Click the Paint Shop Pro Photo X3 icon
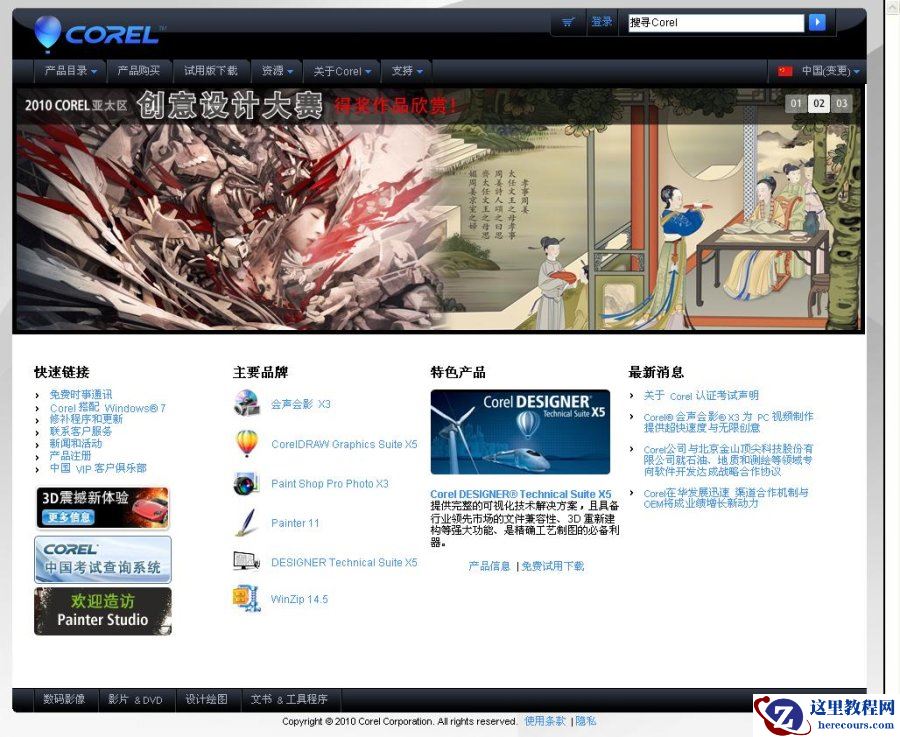This screenshot has height=737, width=900. (x=246, y=483)
